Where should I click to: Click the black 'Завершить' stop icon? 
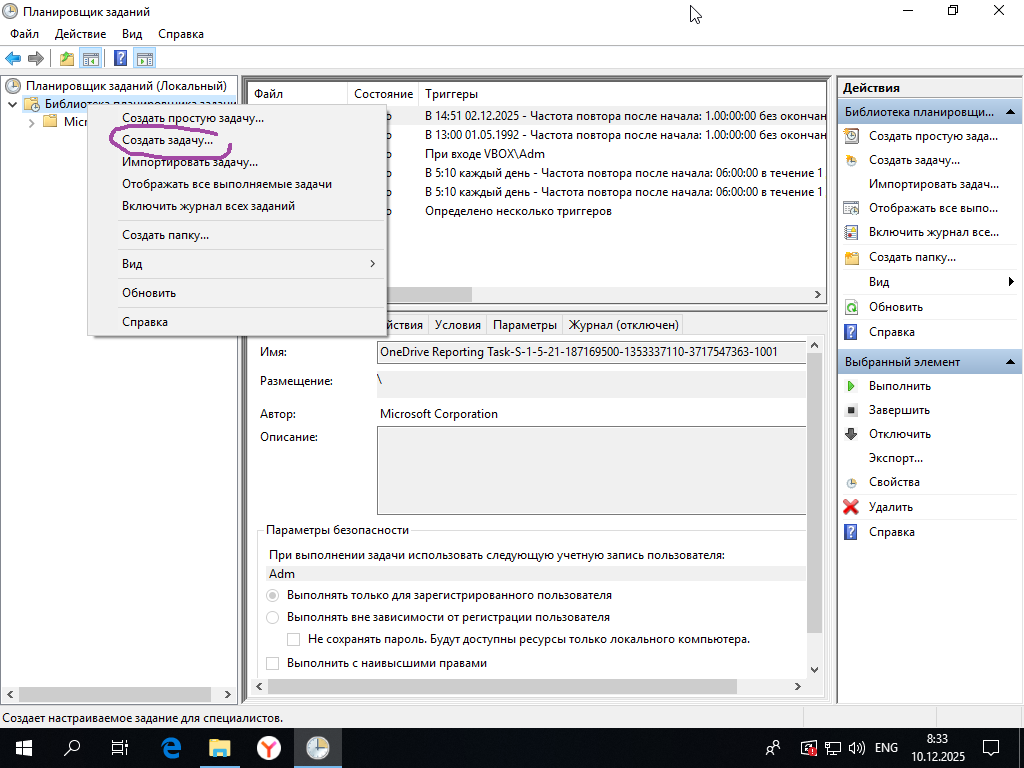851,410
